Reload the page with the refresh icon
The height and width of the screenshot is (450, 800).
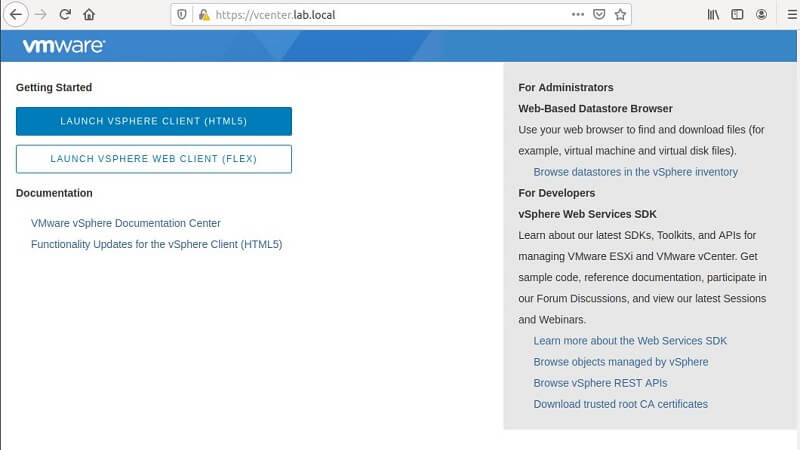point(65,15)
